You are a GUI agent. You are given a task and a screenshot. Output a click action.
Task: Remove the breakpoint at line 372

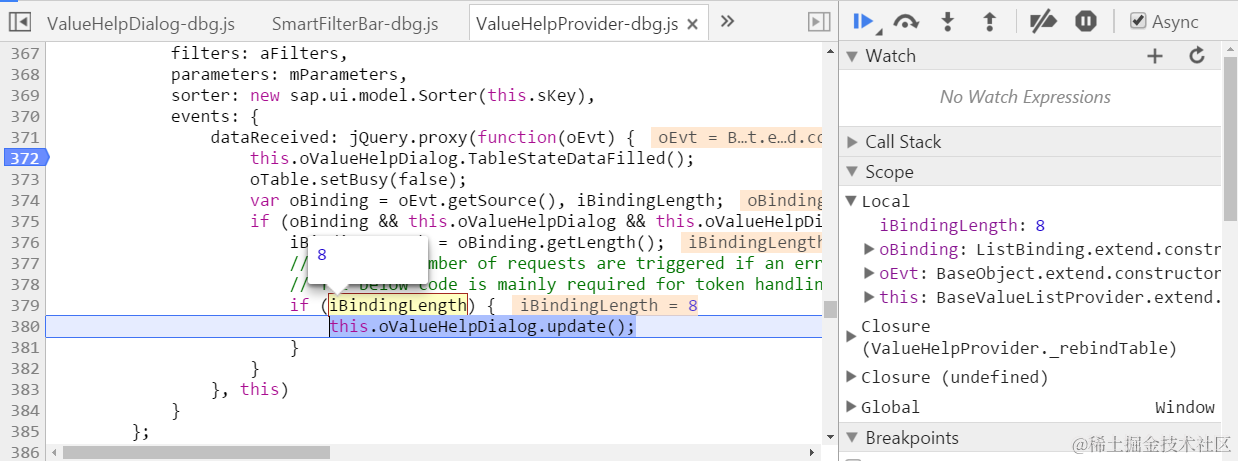(x=24, y=158)
